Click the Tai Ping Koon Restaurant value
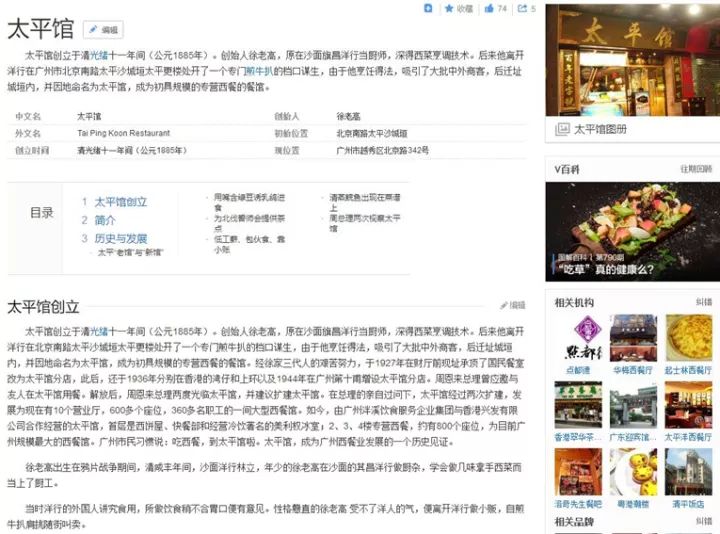The width and height of the screenshot is (720, 534). pos(124,133)
